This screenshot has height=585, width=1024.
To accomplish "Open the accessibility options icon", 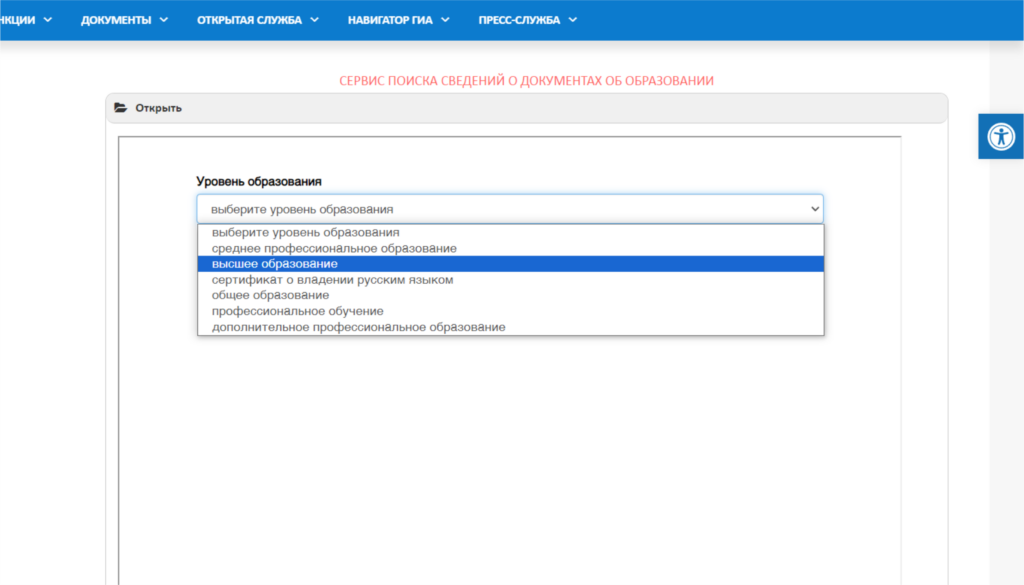I will tap(1001, 136).
